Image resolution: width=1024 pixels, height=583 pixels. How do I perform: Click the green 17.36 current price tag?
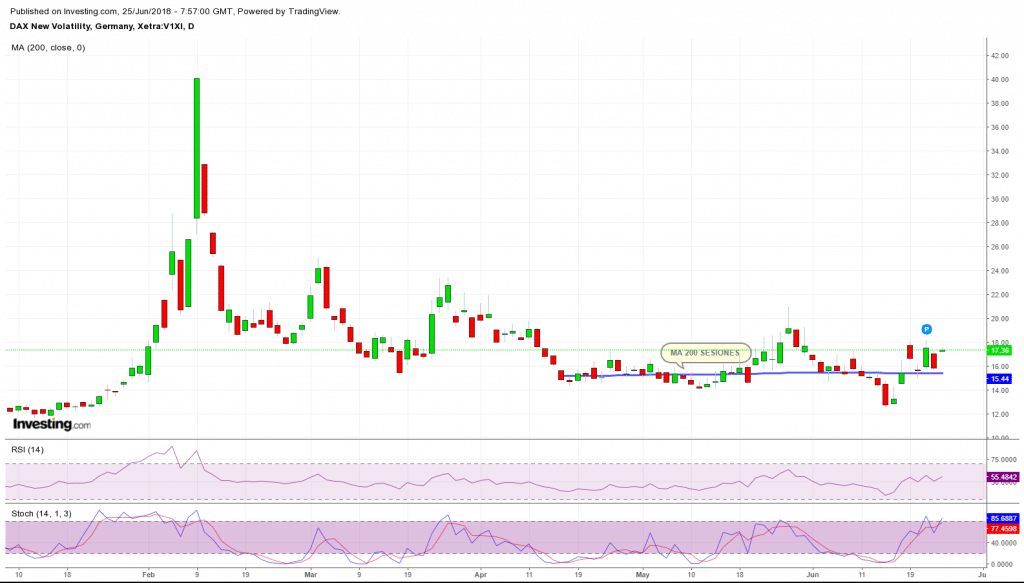pyautogui.click(x=997, y=351)
